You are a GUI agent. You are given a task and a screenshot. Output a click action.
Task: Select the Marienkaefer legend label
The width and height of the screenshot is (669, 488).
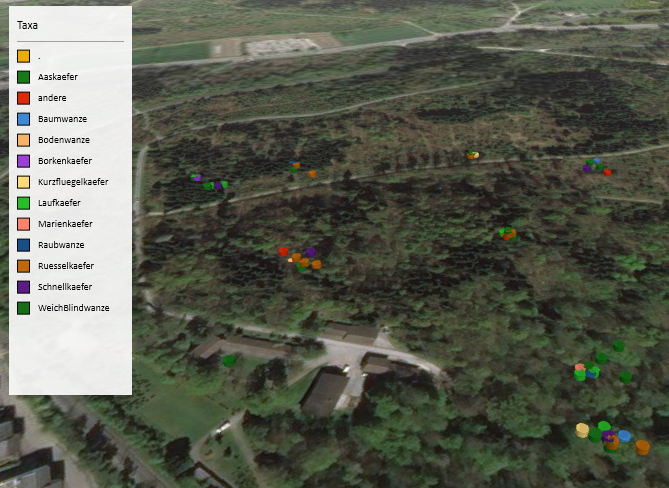pos(65,224)
